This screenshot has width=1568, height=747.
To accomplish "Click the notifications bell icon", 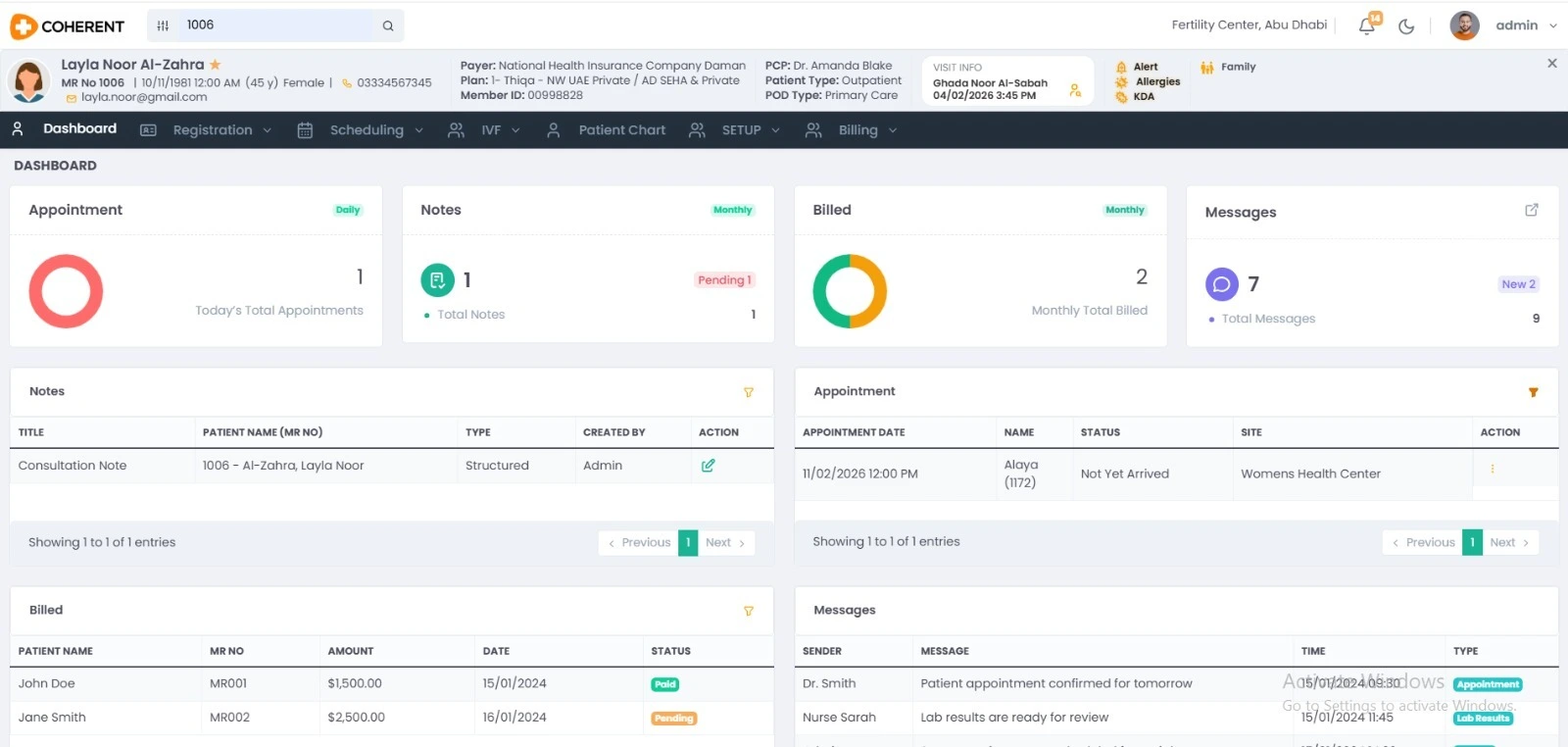I will (1366, 26).
